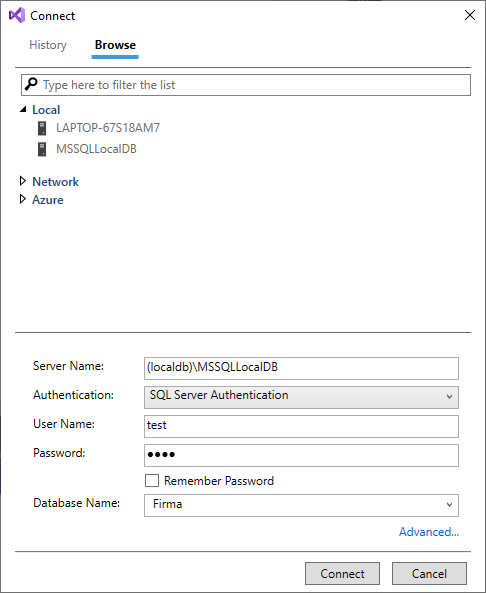
Task: Collapse the Local server group
Action: [x=23, y=109]
